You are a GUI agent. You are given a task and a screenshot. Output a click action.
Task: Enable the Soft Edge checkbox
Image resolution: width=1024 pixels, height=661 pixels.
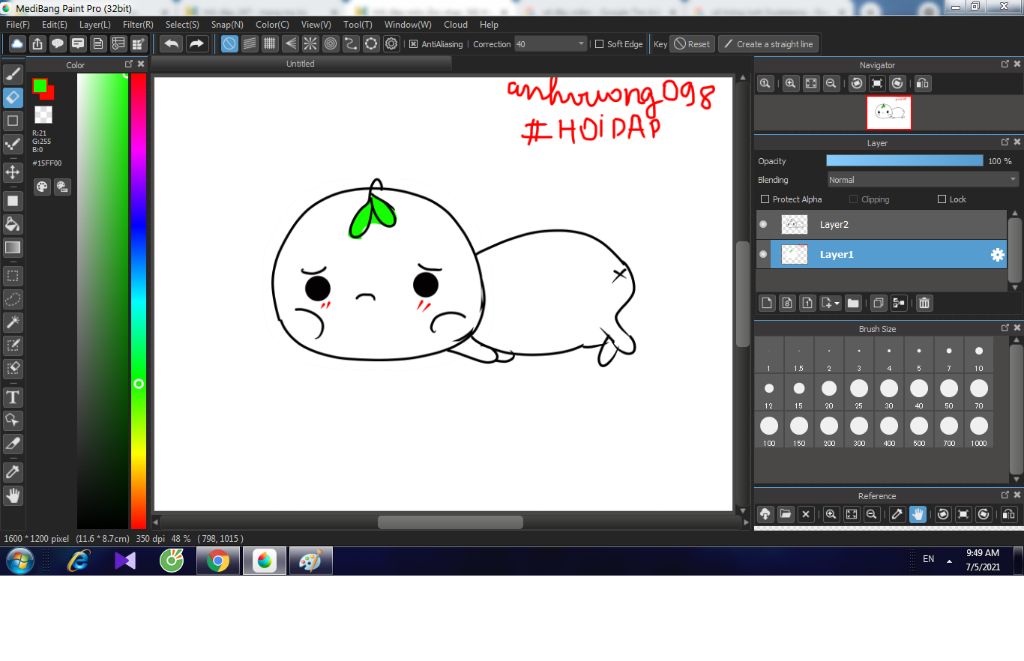(x=599, y=44)
